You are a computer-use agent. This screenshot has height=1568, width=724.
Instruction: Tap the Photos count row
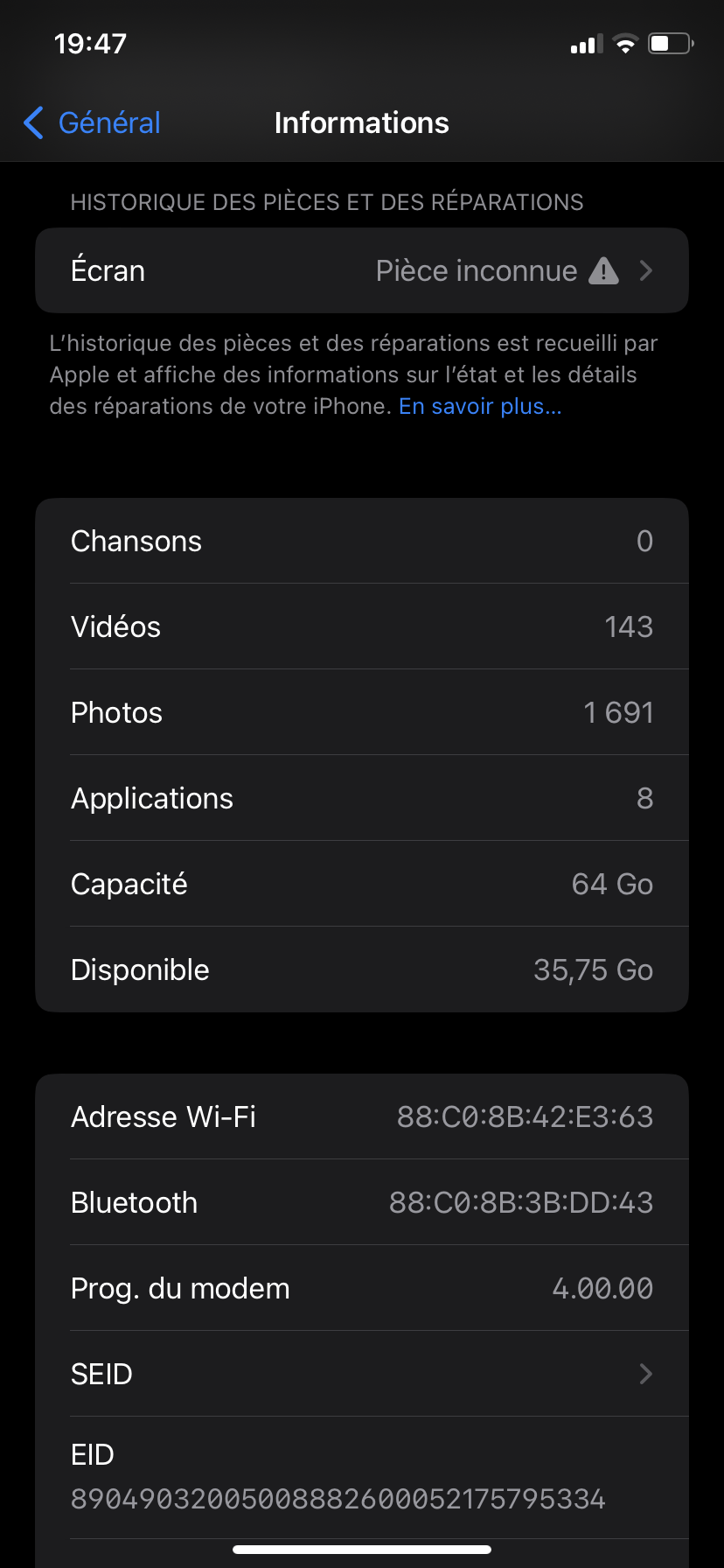[x=362, y=712]
